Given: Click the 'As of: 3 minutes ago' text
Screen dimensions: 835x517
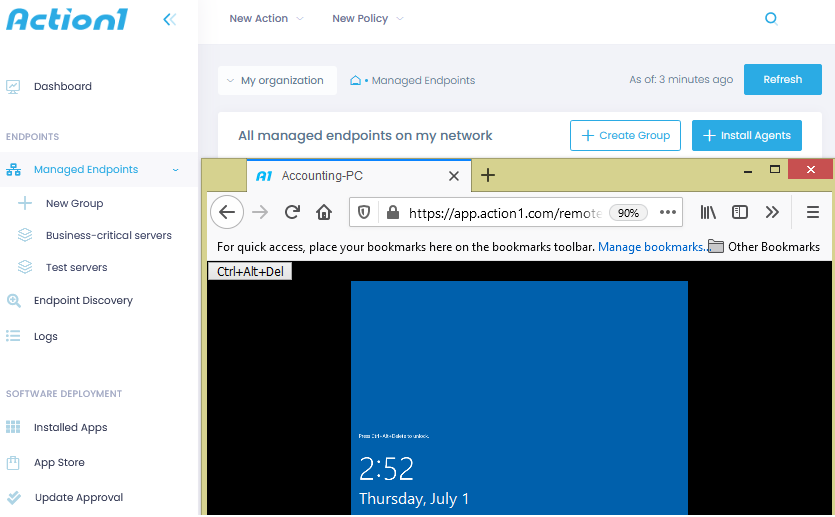Looking at the screenshot, I should (681, 80).
